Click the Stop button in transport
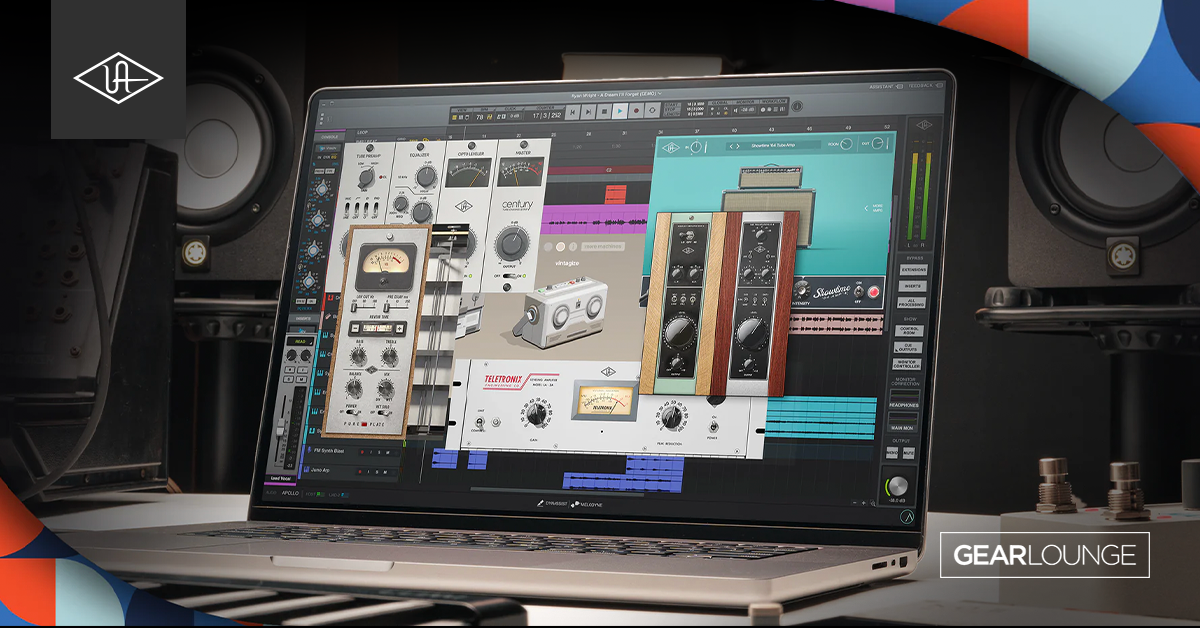Screen dimensions: 1200x628 (604, 111)
